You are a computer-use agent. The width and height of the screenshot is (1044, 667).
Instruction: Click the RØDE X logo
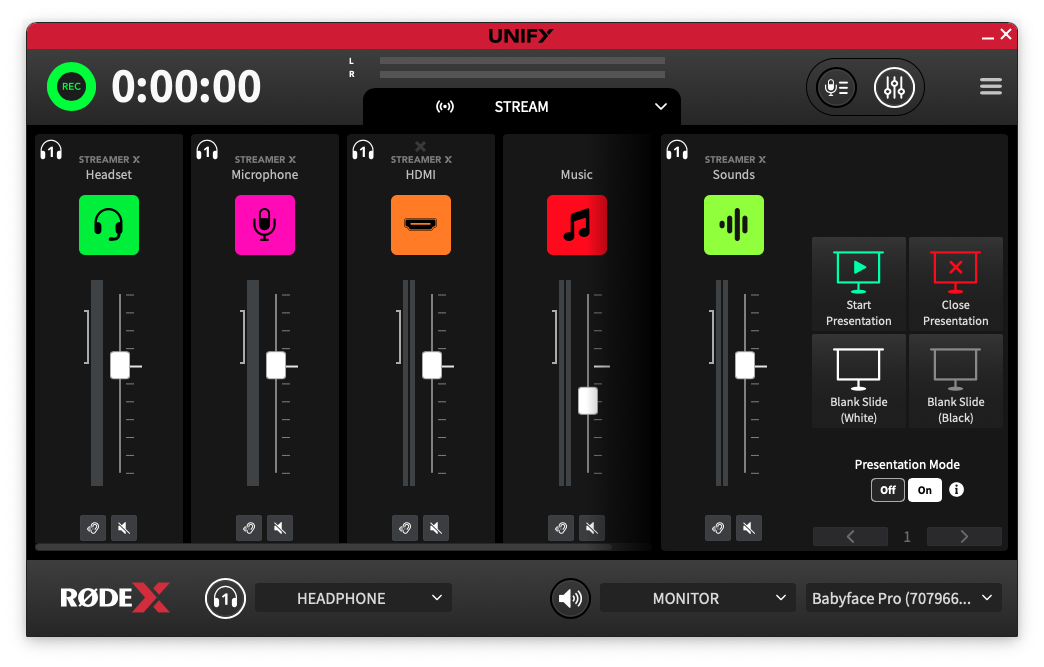coord(115,598)
